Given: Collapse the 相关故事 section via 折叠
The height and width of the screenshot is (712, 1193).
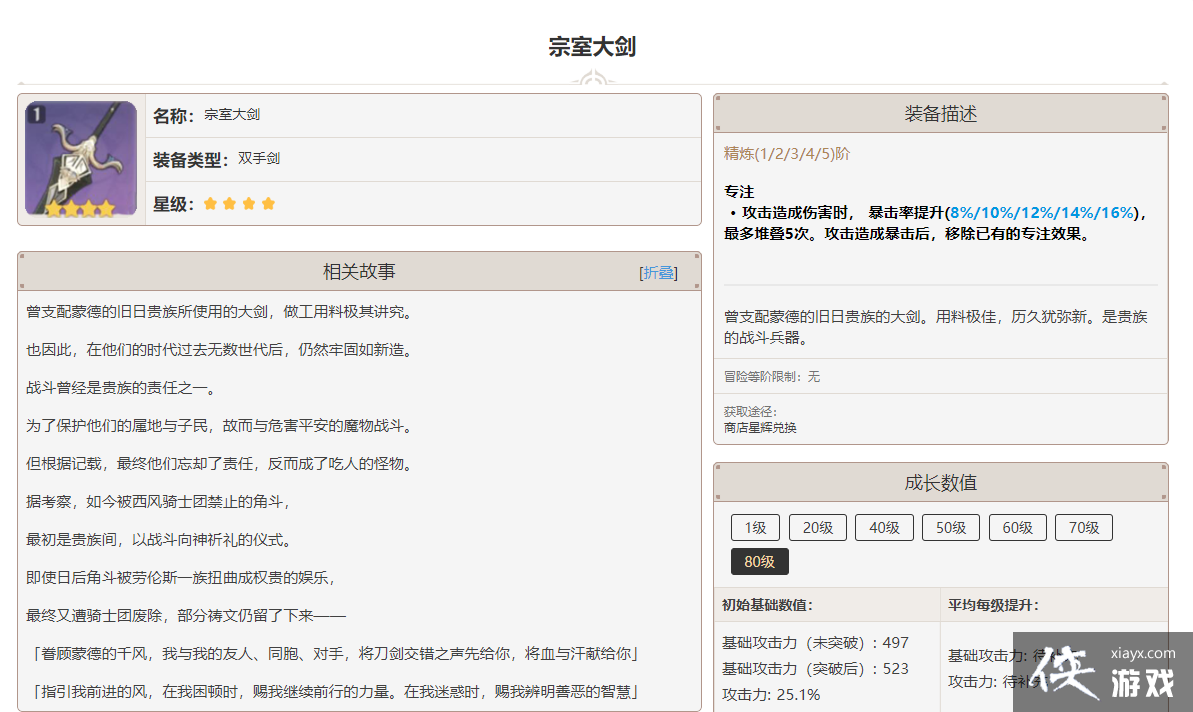Looking at the screenshot, I should click(658, 273).
